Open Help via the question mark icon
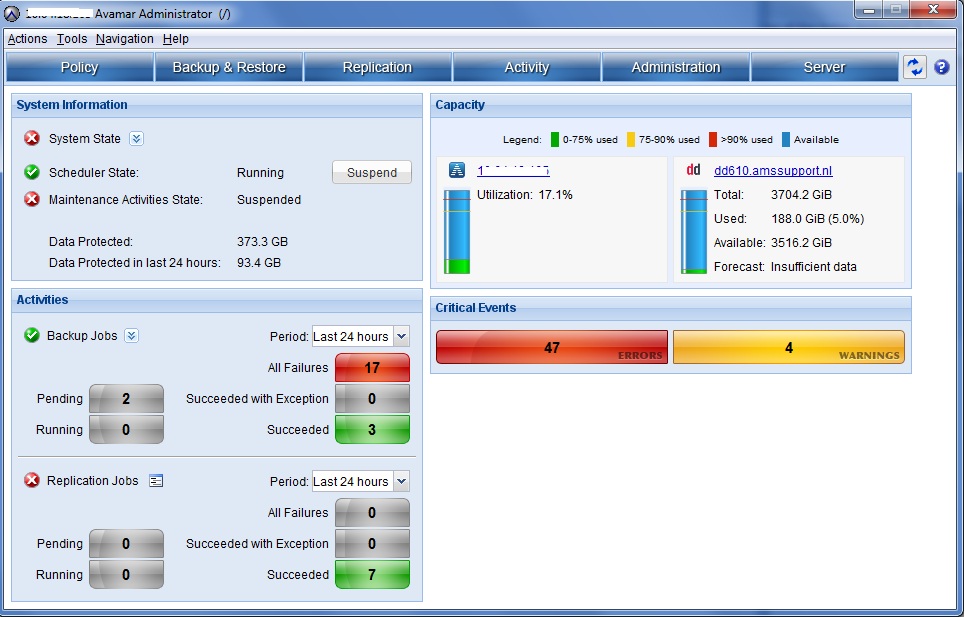The width and height of the screenshot is (965, 617). click(x=941, y=66)
